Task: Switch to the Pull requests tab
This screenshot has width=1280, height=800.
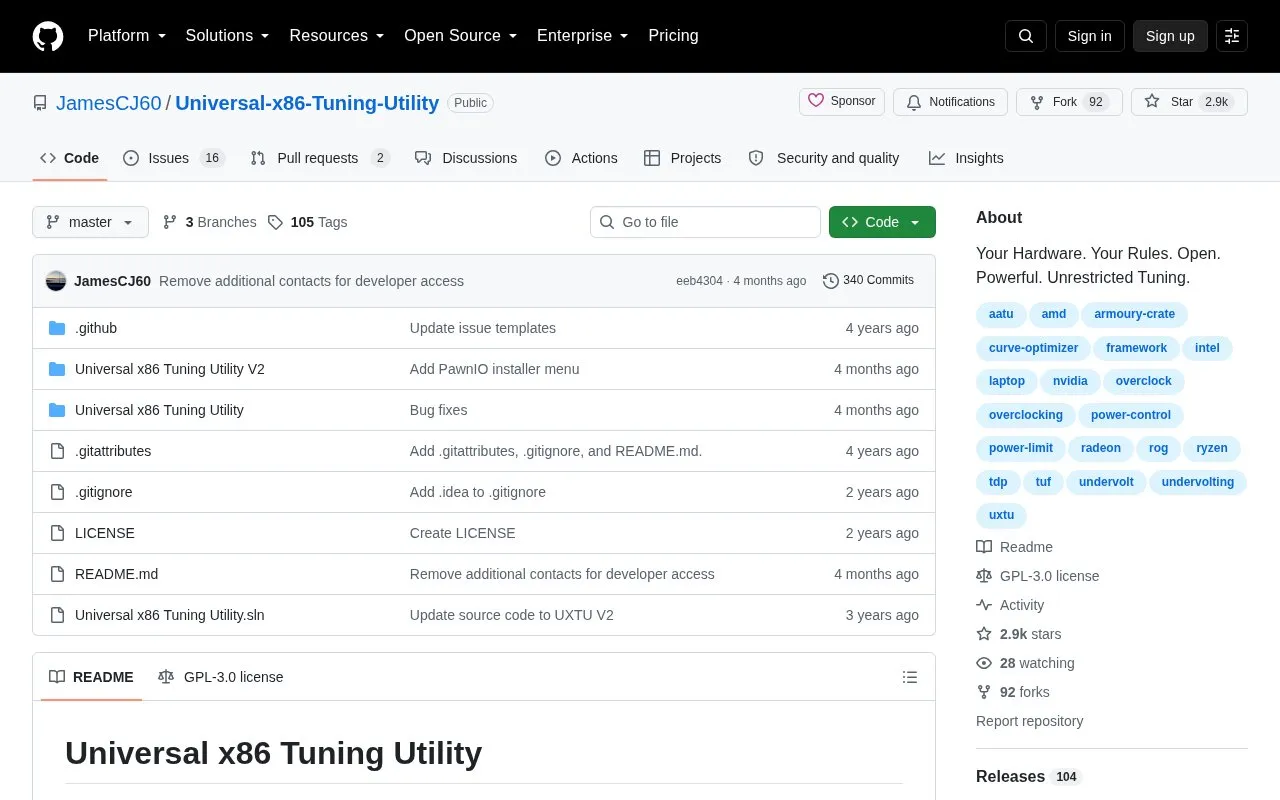Action: pos(319,158)
